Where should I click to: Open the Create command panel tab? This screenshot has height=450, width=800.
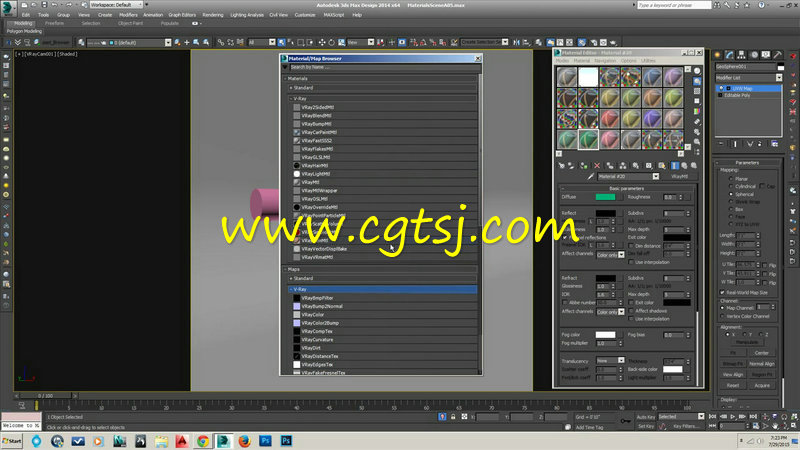tap(718, 55)
